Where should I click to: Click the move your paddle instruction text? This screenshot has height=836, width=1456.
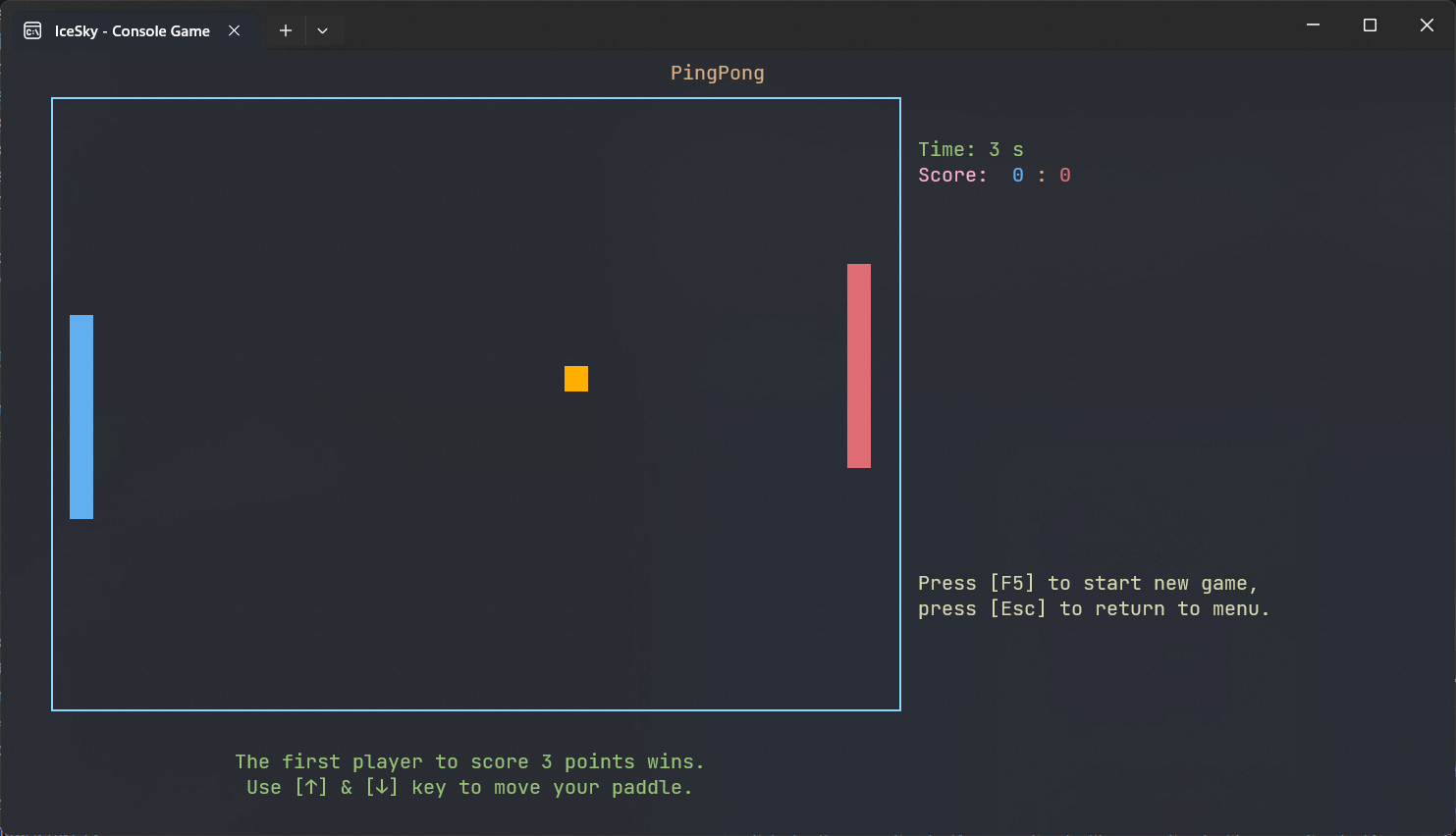click(x=470, y=787)
